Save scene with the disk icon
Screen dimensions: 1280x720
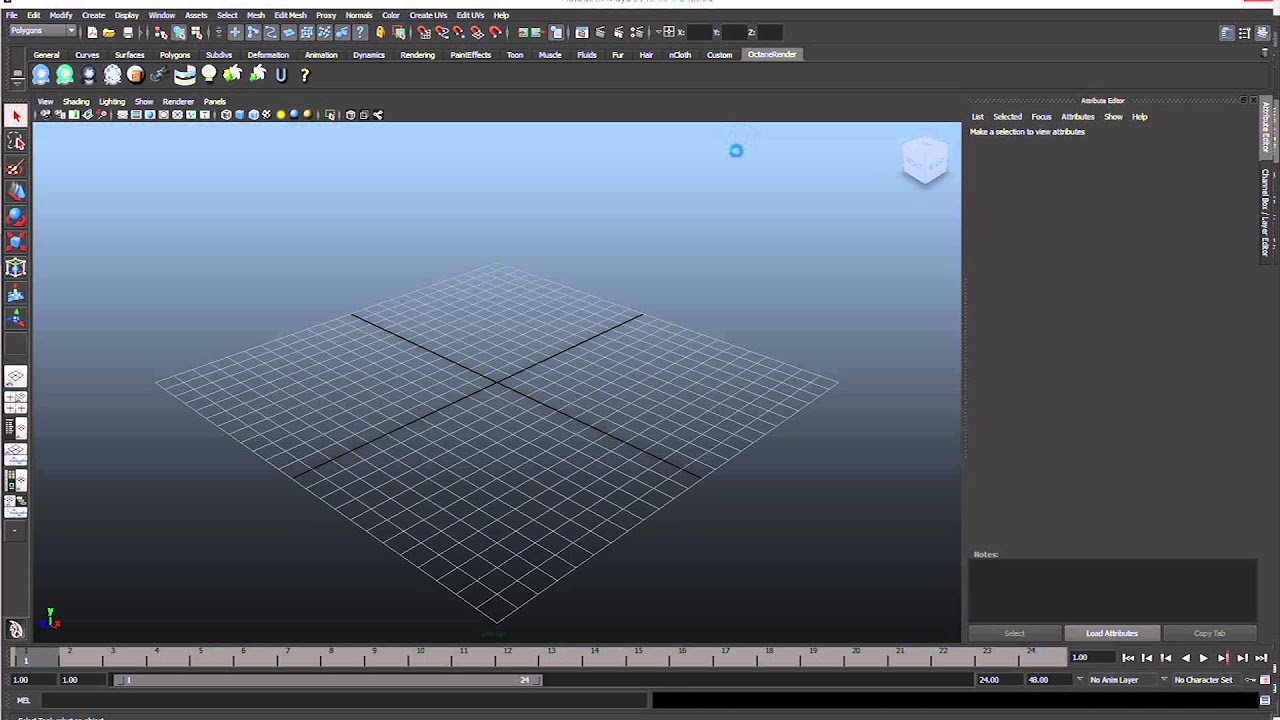pyautogui.click(x=127, y=32)
